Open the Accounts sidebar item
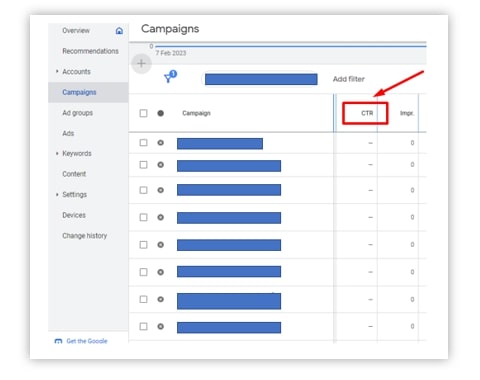Viewport: 480px width, 380px height. 76,72
